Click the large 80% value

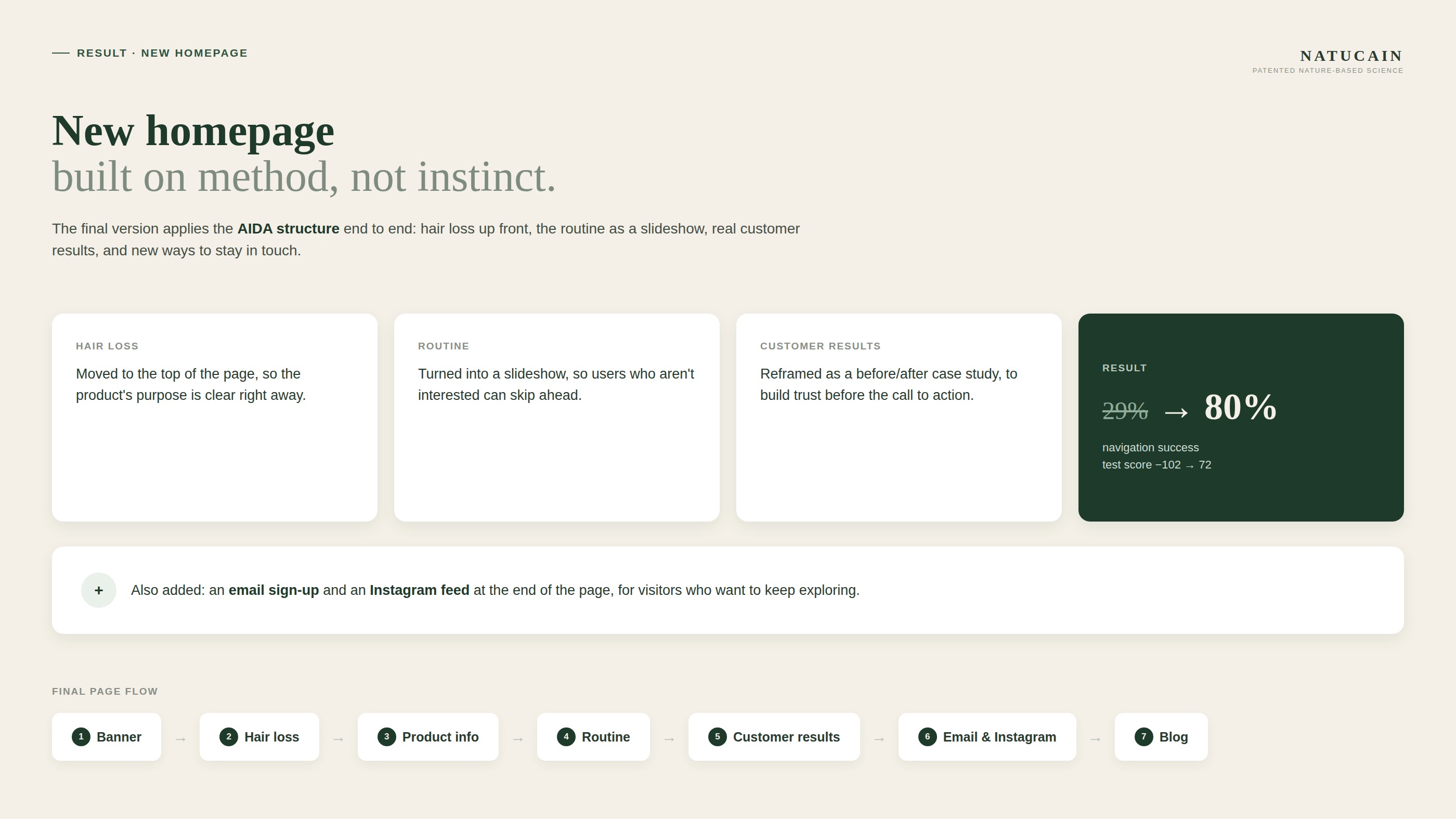pos(1240,407)
